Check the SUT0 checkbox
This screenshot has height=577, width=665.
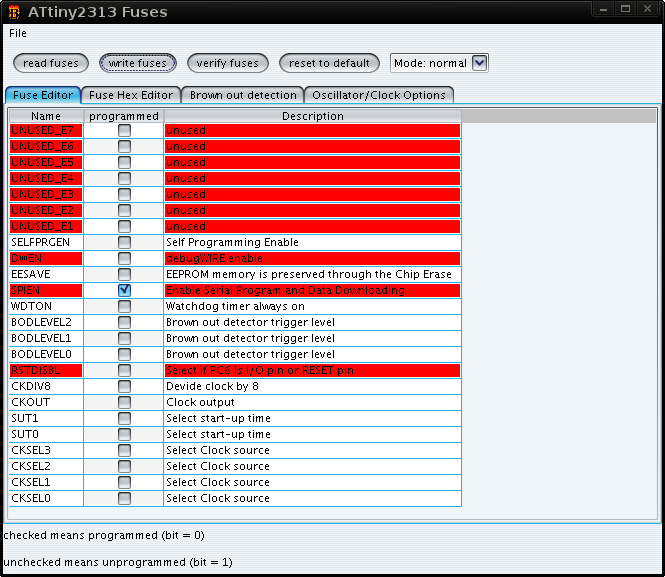pos(124,434)
